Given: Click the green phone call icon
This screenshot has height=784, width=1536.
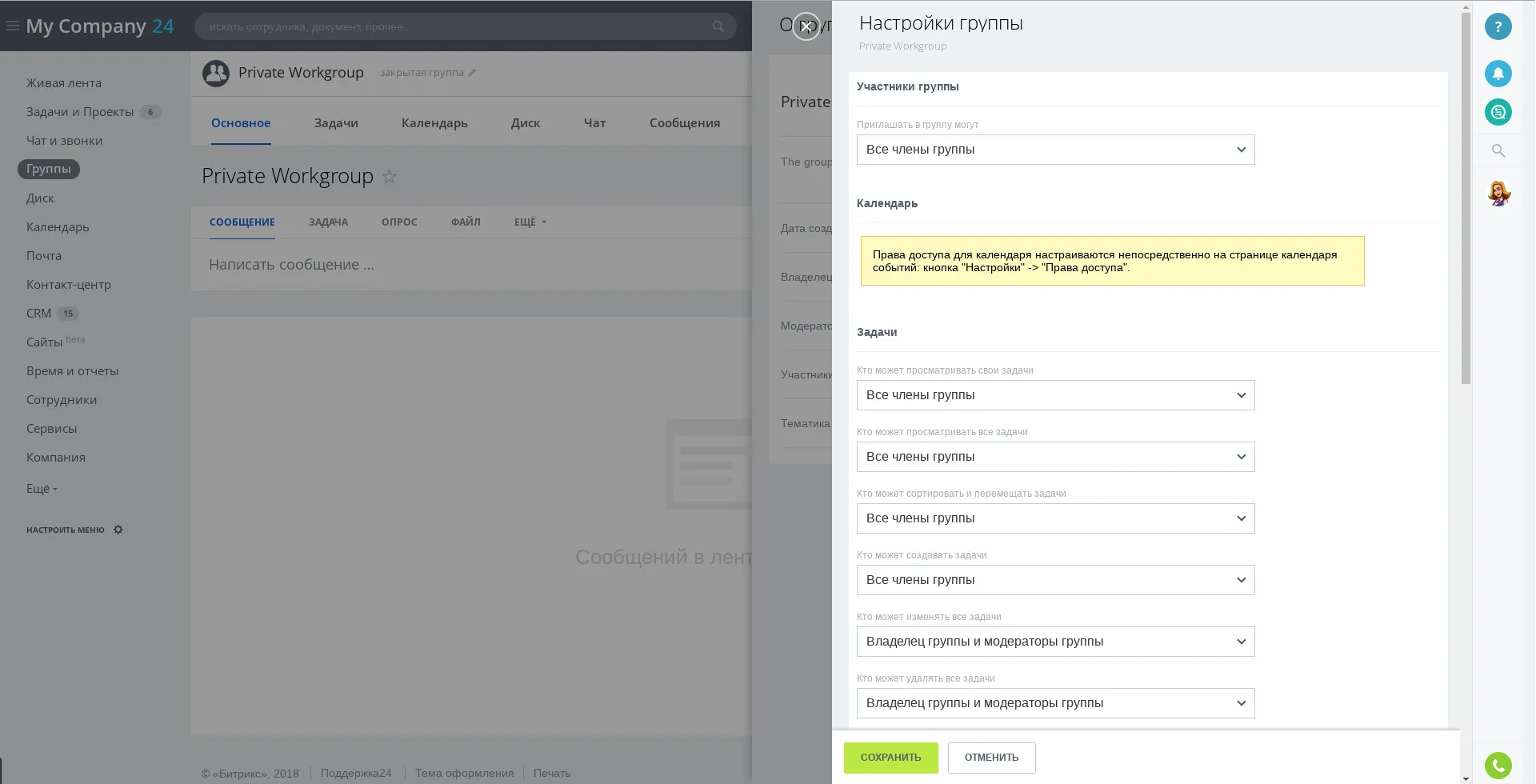Looking at the screenshot, I should [x=1498, y=766].
